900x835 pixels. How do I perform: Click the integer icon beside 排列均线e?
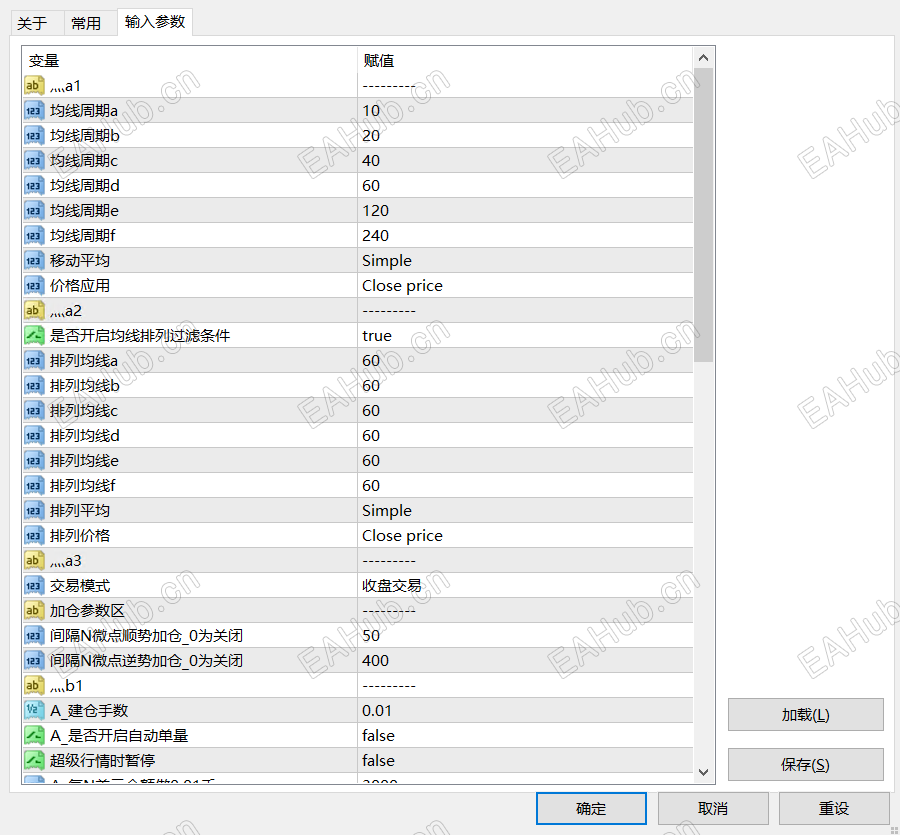(x=34, y=461)
